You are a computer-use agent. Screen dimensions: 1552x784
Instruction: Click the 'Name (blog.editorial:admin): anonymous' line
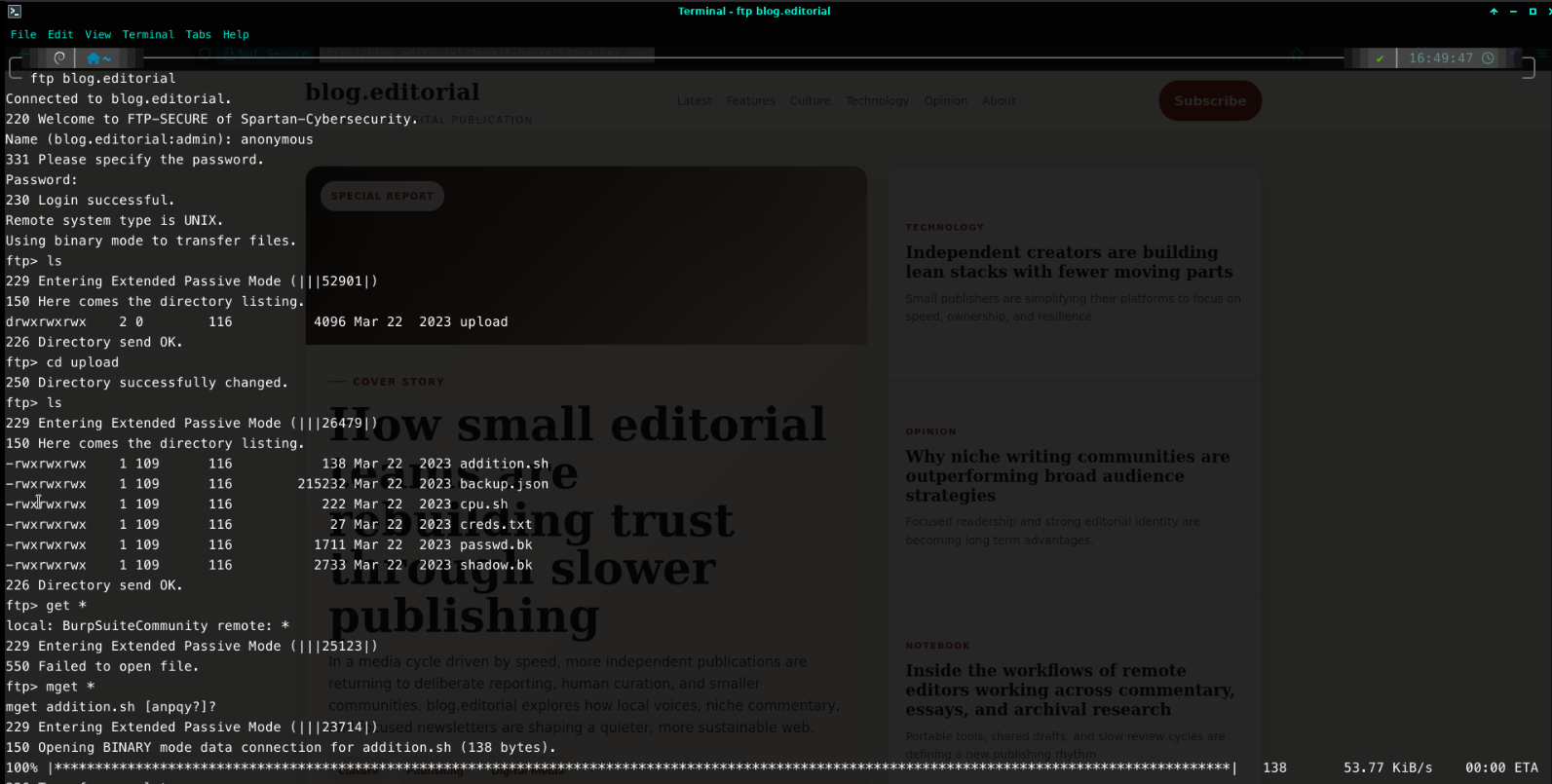click(x=160, y=139)
